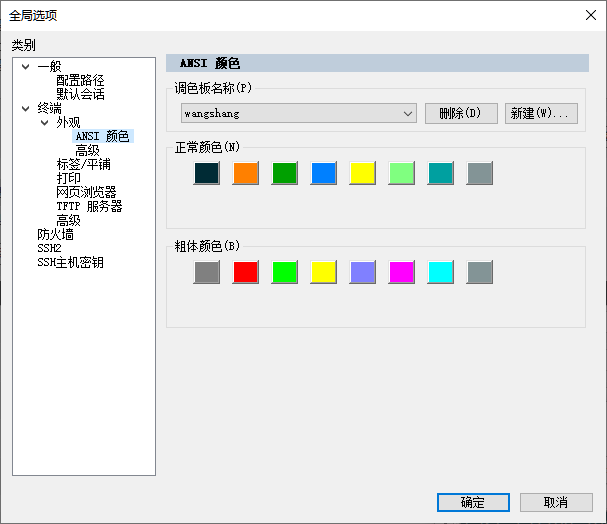
Task: Select TFTP 服务器 tree item
Action: [x=89, y=206]
